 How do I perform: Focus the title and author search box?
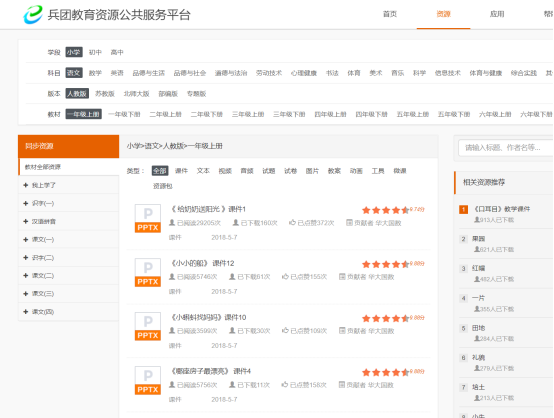pyautogui.click(x=506, y=148)
